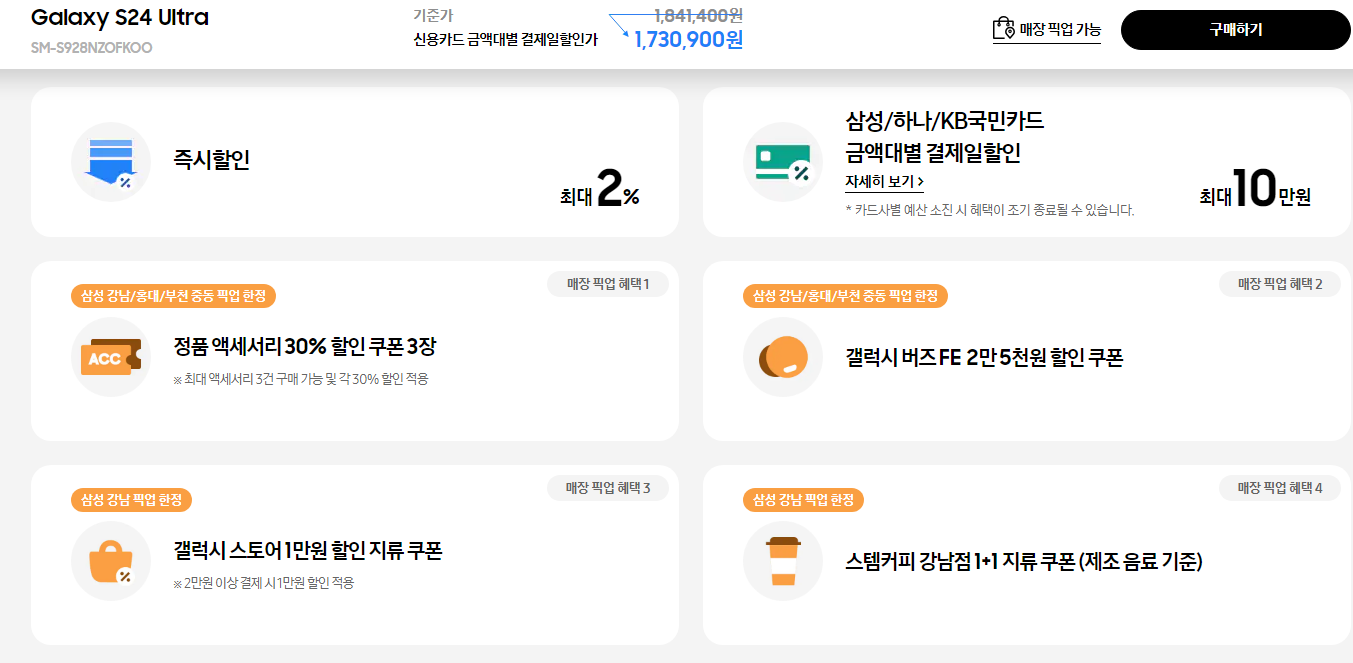Click 갤럭시 버즈 FE 2만 5천원 할인 쿠폰 title

(984, 357)
